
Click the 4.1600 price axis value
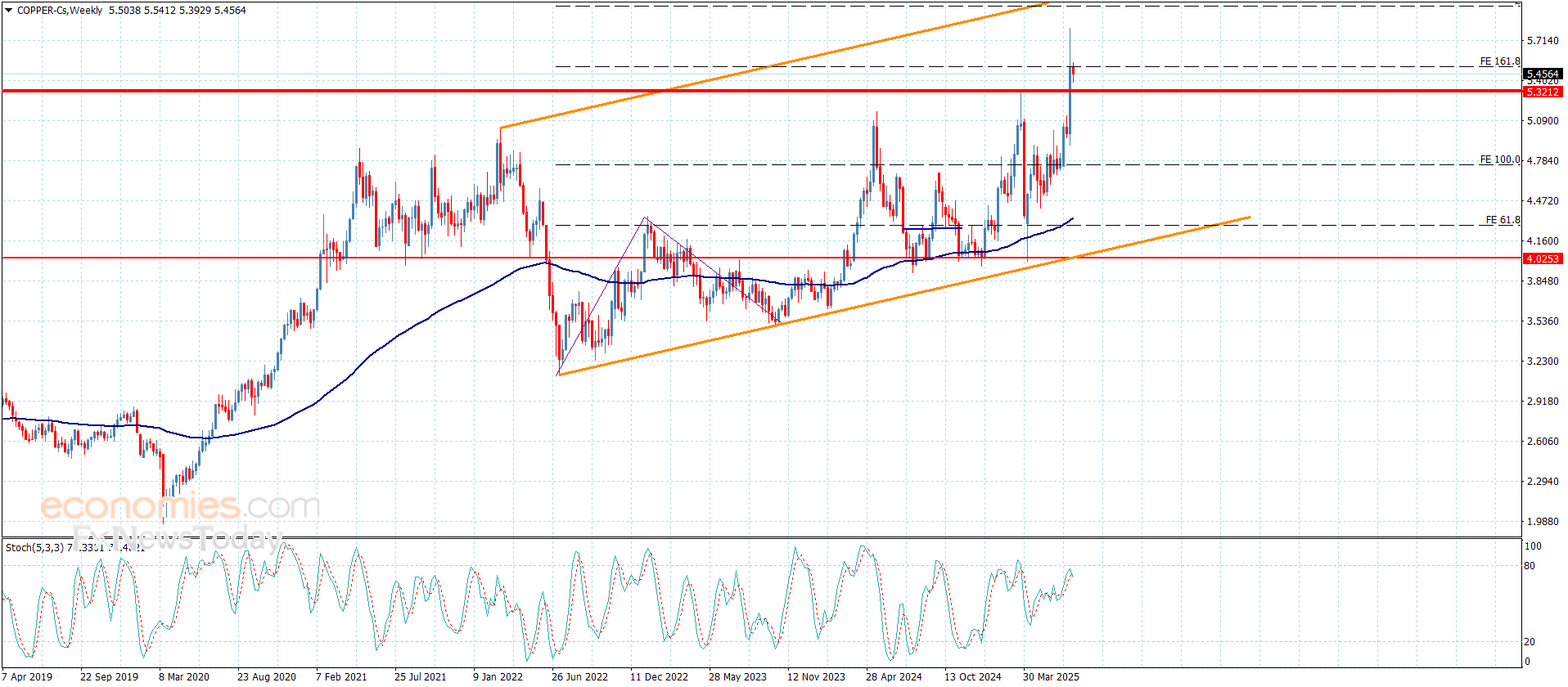point(1543,240)
